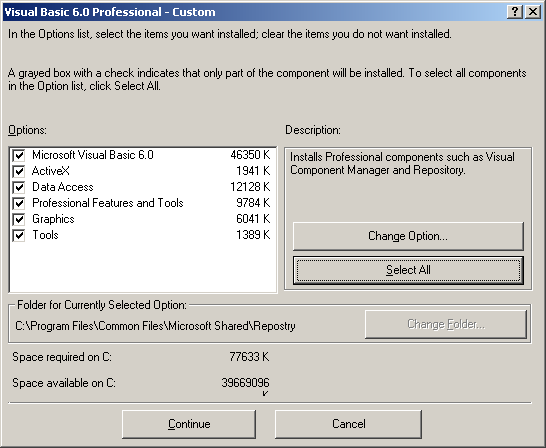Cancel the custom setup dialog

click(349, 424)
